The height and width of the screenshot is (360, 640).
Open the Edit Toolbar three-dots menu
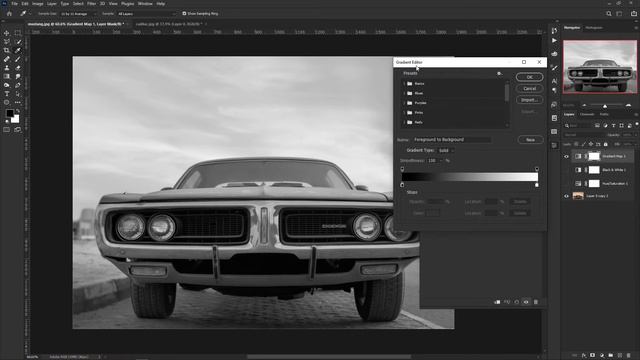point(18,102)
